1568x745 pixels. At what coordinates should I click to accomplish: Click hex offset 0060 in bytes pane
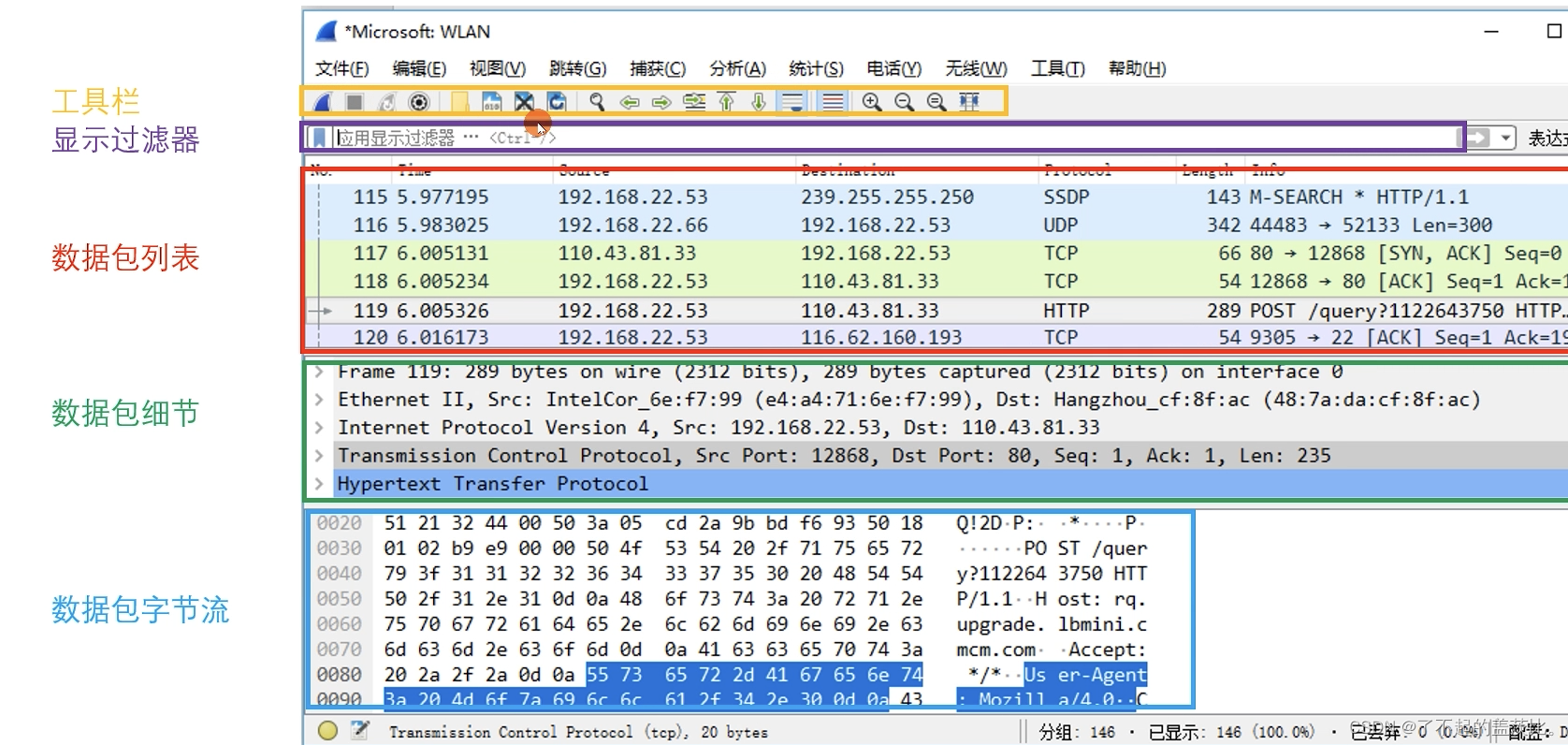339,624
